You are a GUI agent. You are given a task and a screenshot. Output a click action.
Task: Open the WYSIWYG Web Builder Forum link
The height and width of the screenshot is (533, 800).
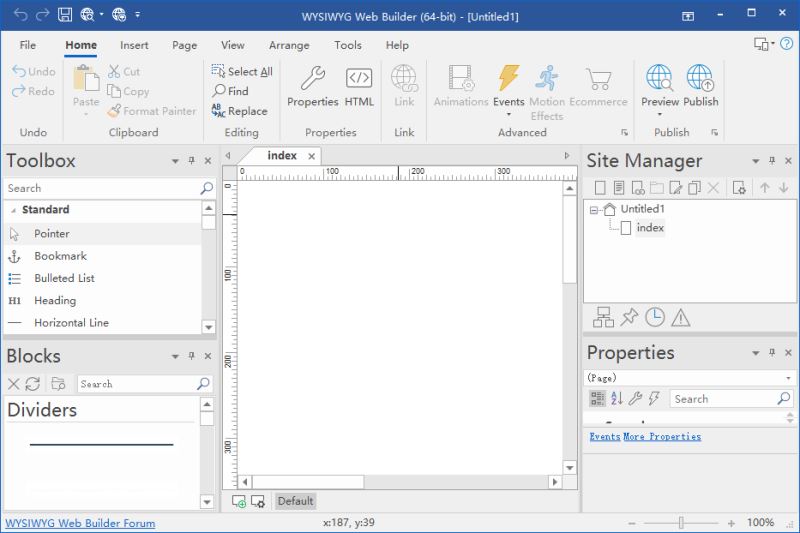point(80,523)
